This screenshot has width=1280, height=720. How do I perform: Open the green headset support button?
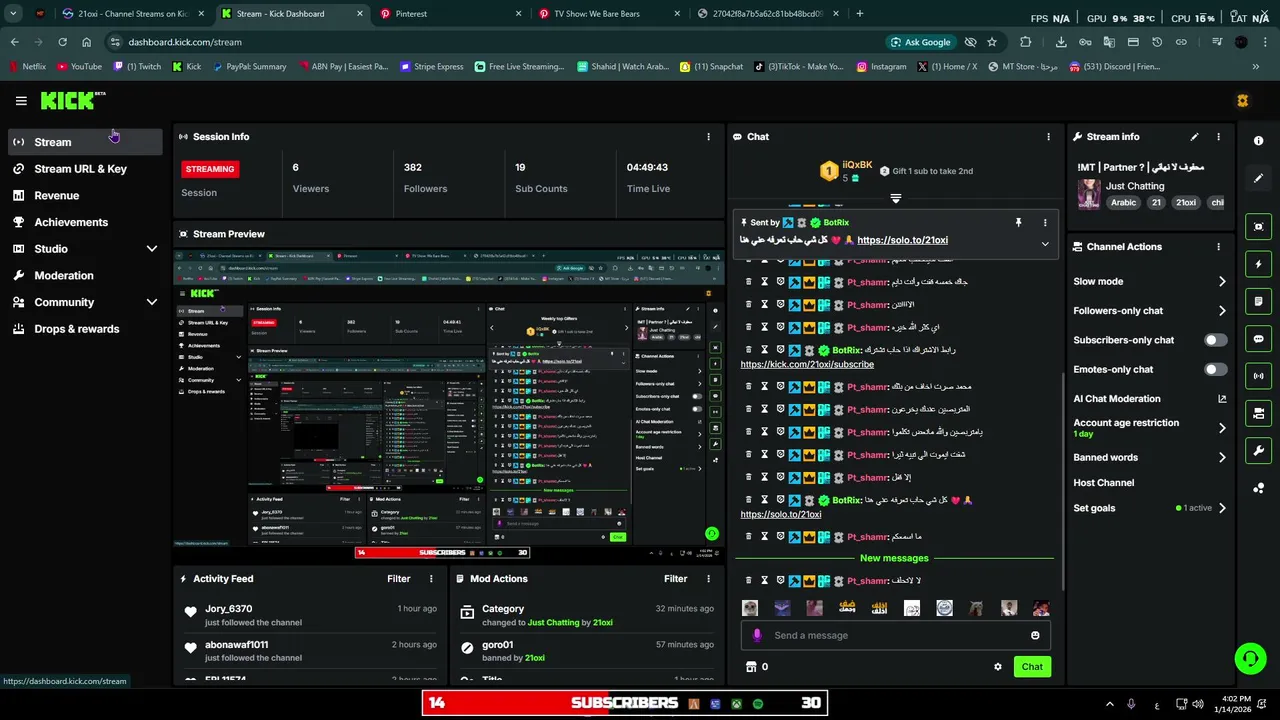coord(1250,658)
